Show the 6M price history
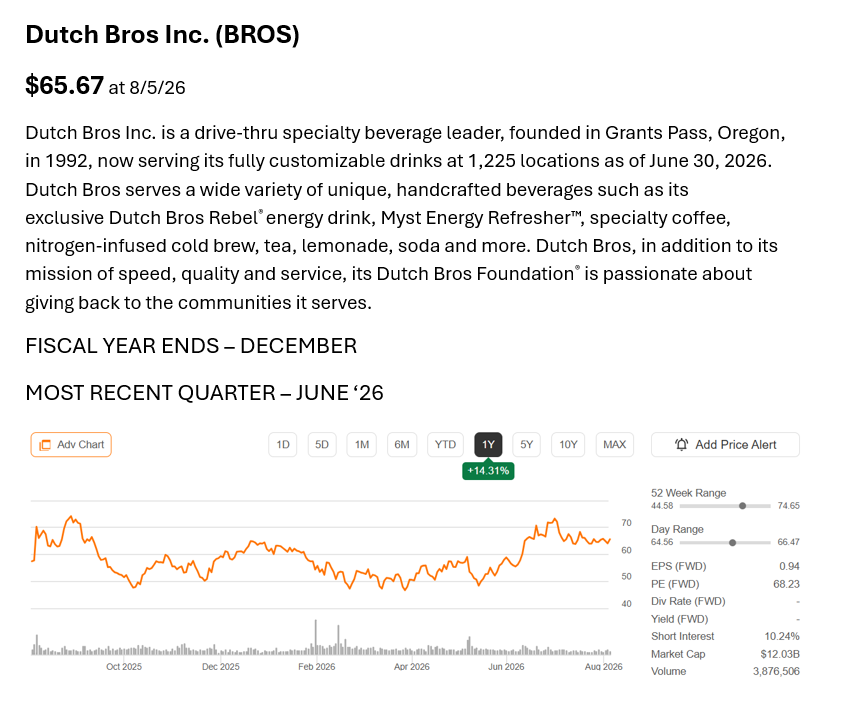The image size is (855, 727). (402, 444)
